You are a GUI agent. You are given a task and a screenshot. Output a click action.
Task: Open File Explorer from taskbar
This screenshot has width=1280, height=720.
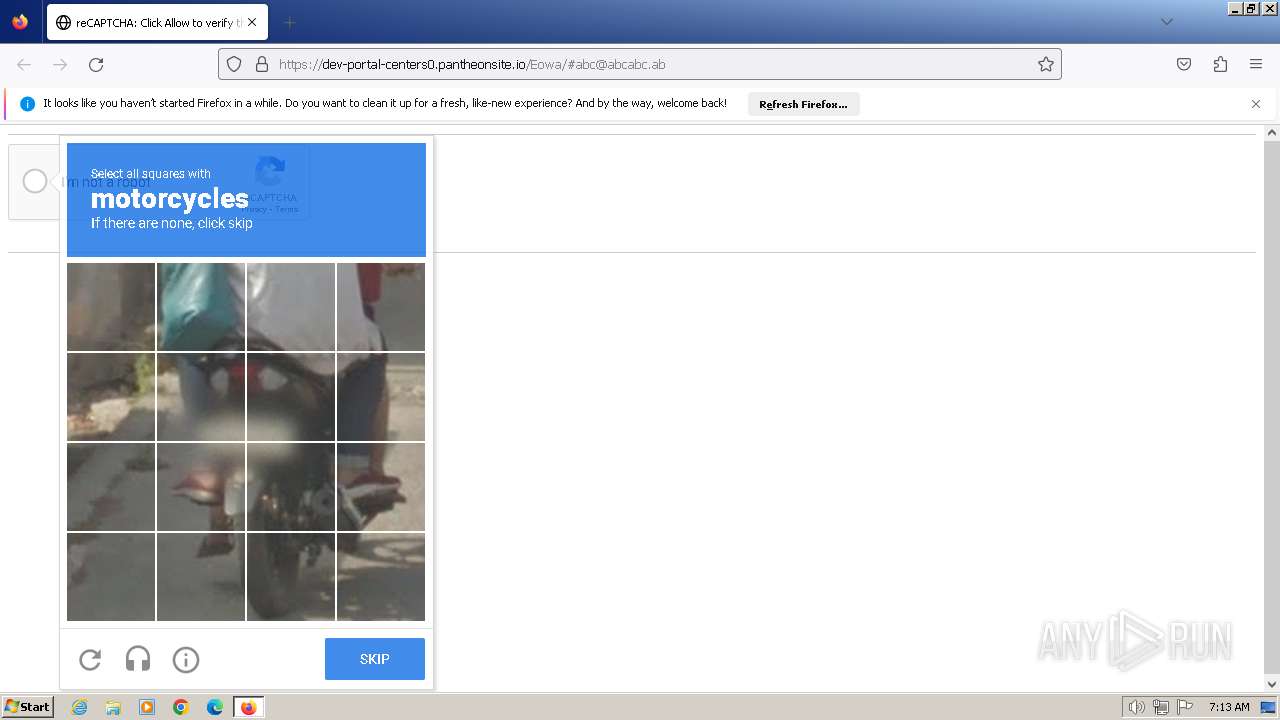113,707
